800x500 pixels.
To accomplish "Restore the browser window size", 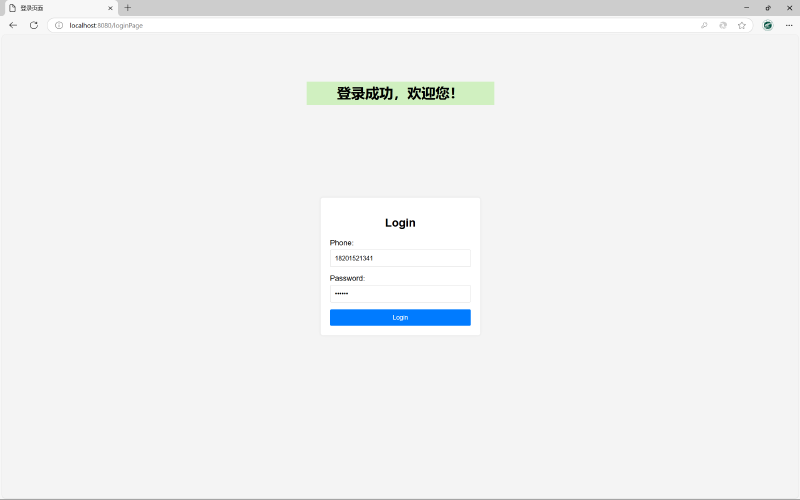I will point(768,8).
